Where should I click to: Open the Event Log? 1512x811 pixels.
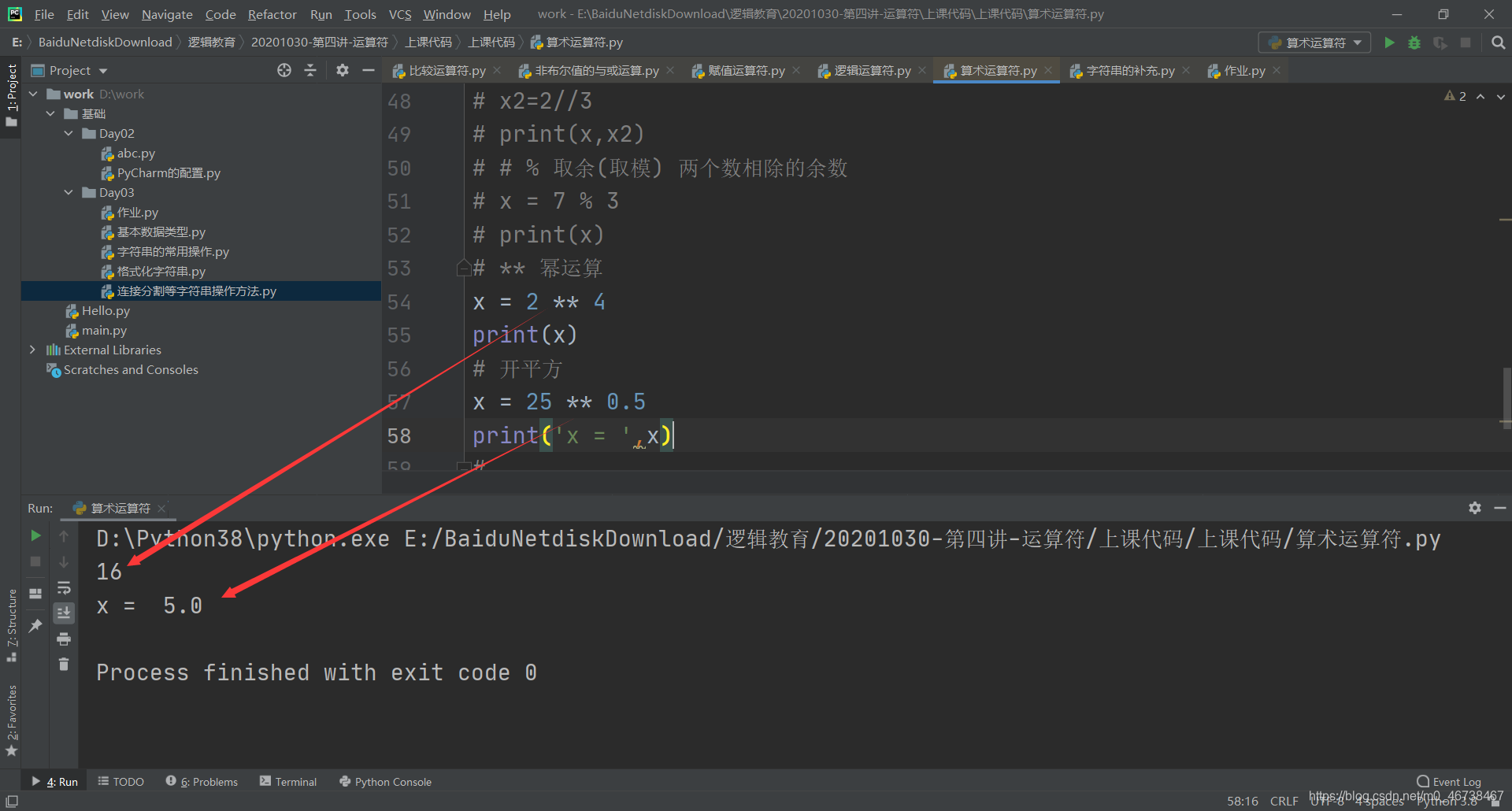tap(1449, 781)
